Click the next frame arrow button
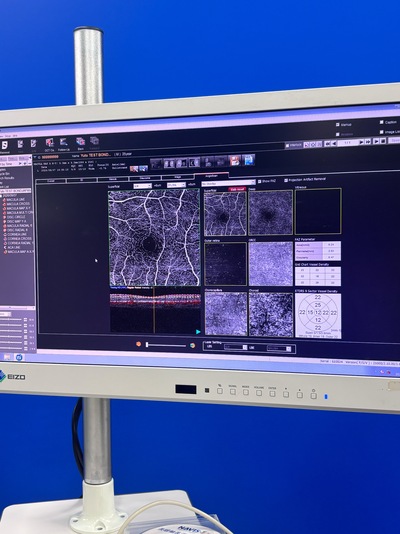Viewport: 400px width, 534px height. click(362, 142)
